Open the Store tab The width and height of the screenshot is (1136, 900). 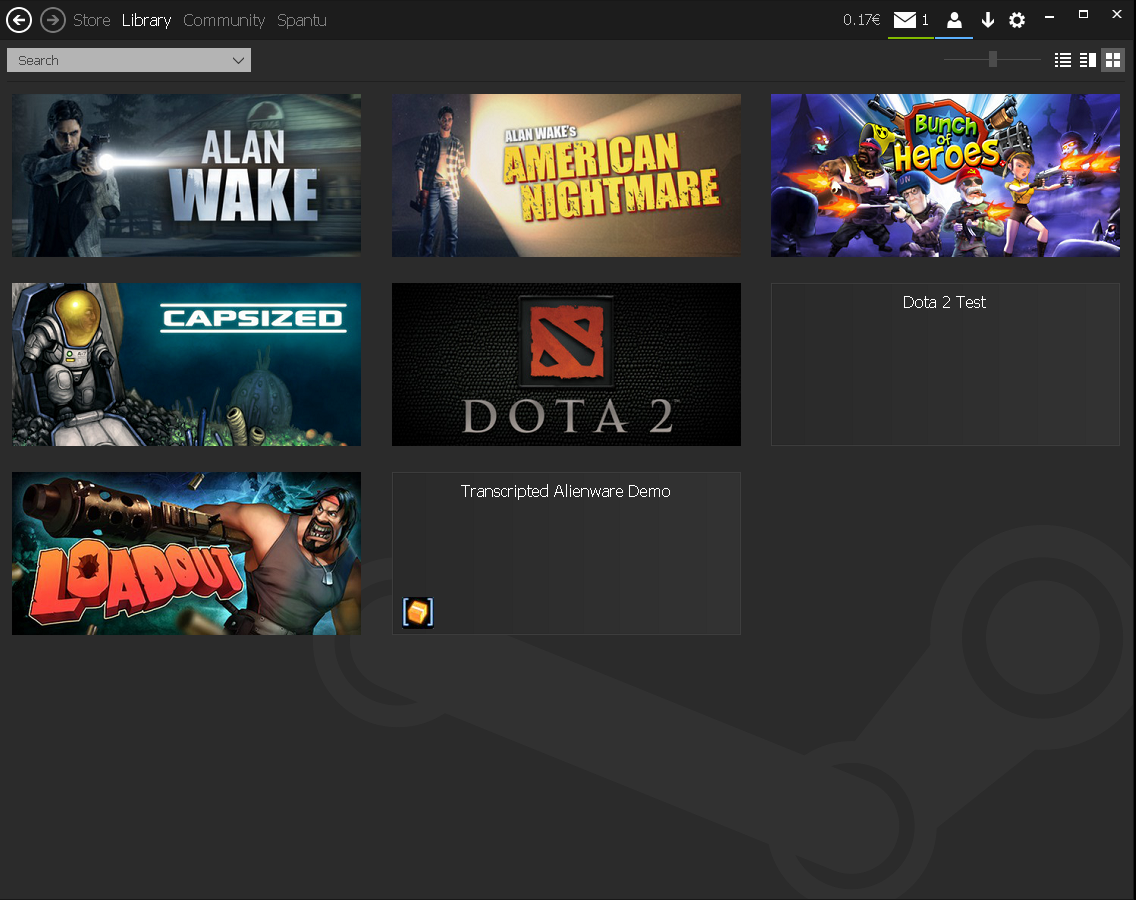pos(91,20)
